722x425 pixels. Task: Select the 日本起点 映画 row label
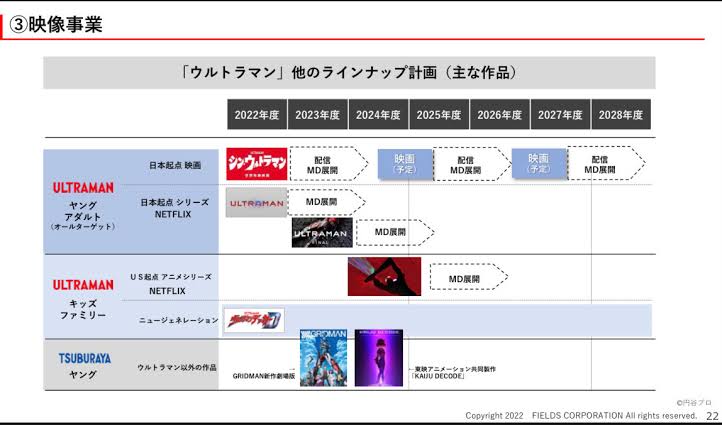(x=175, y=165)
